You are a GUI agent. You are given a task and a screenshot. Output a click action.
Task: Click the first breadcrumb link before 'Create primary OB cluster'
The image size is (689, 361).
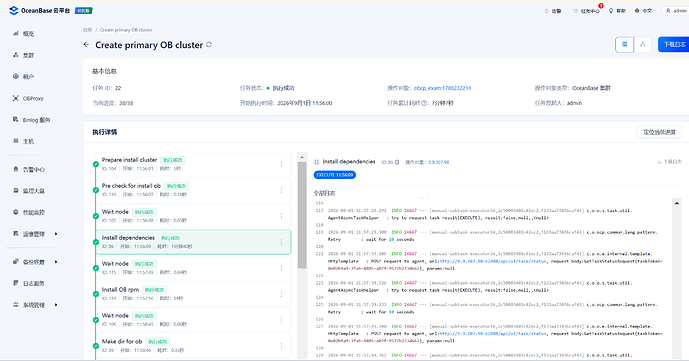point(87,30)
